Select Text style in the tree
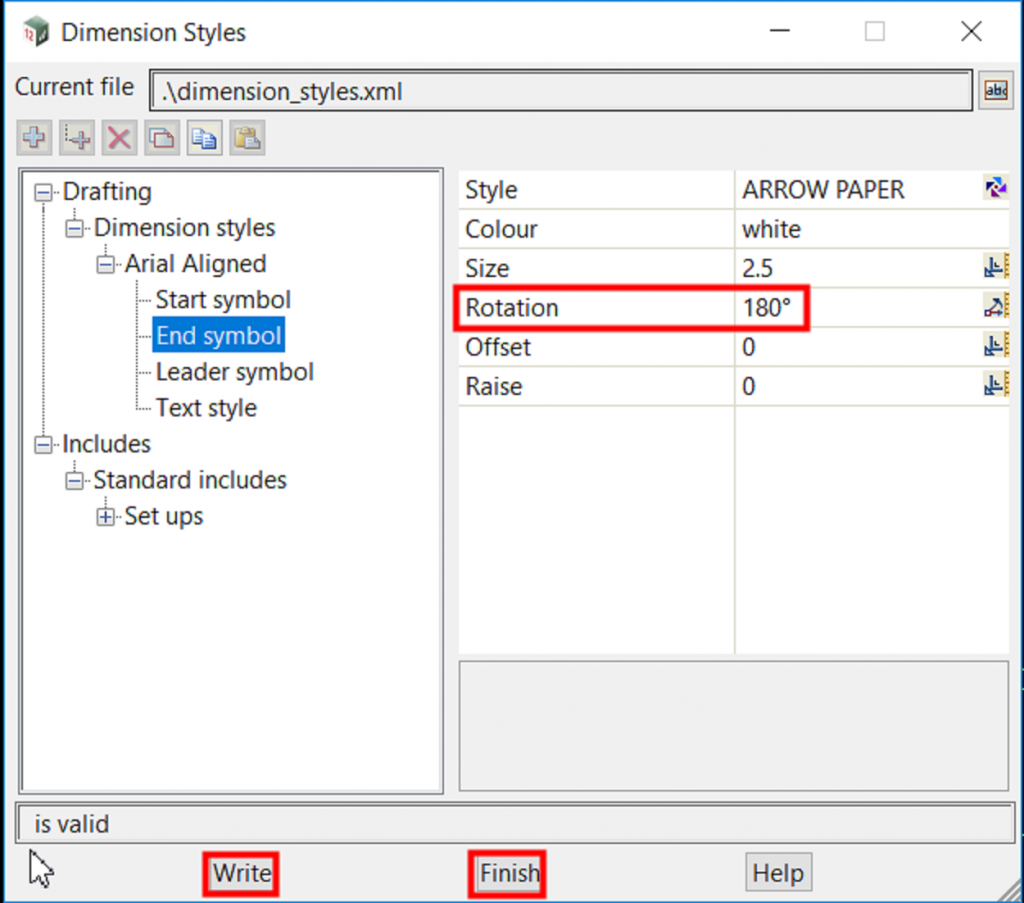 tap(206, 408)
